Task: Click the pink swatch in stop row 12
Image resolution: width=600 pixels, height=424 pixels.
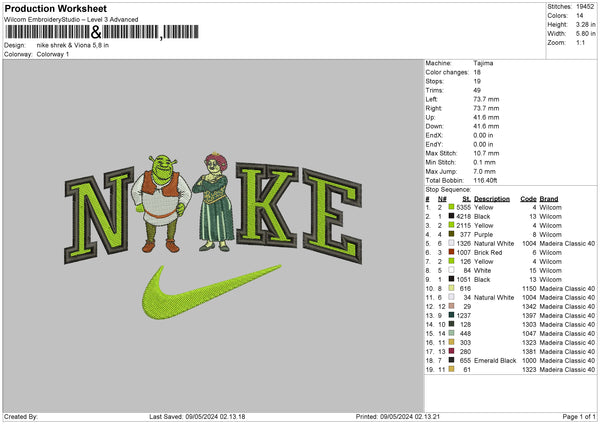Action: pos(451,306)
